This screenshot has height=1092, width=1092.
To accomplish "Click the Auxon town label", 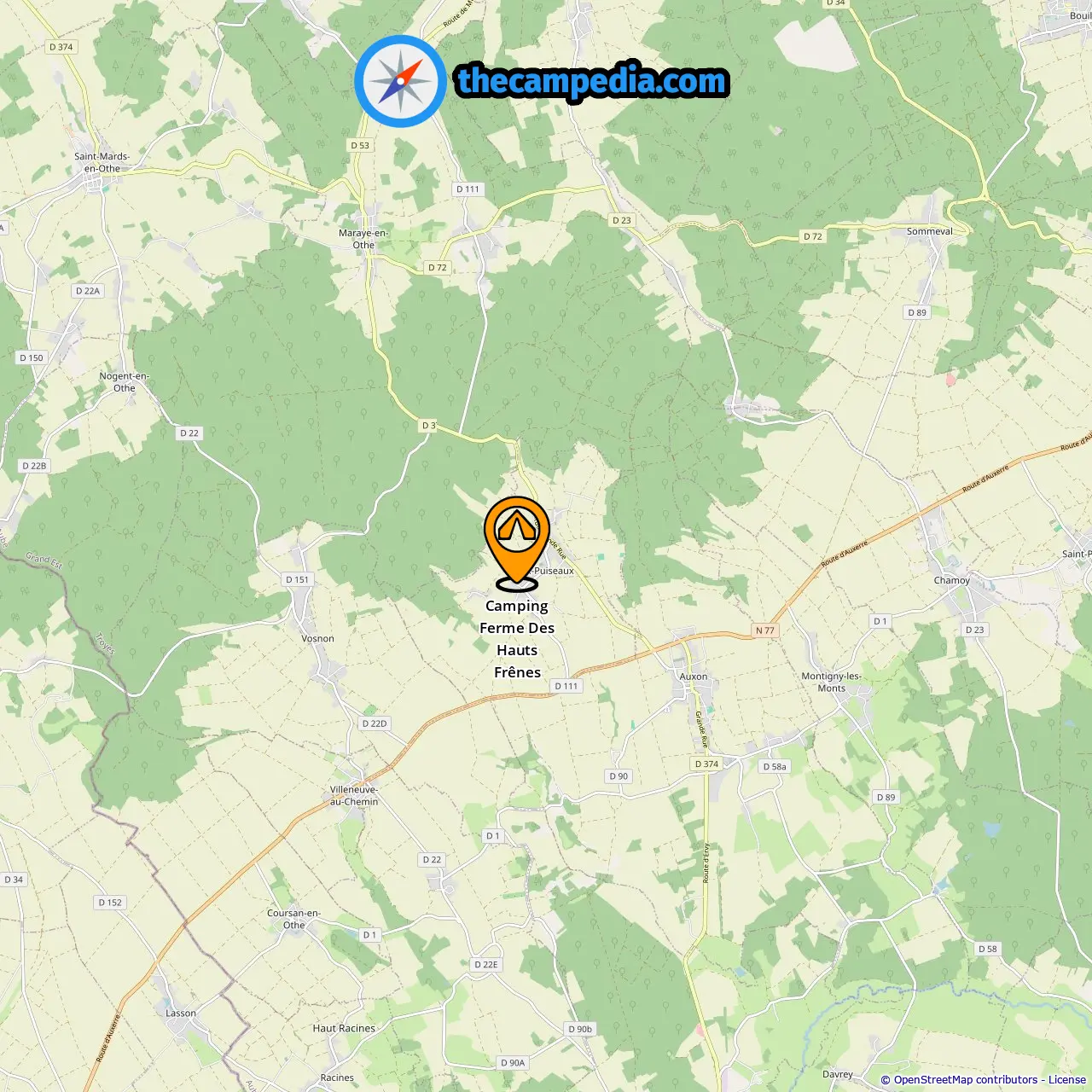I will pos(694,677).
